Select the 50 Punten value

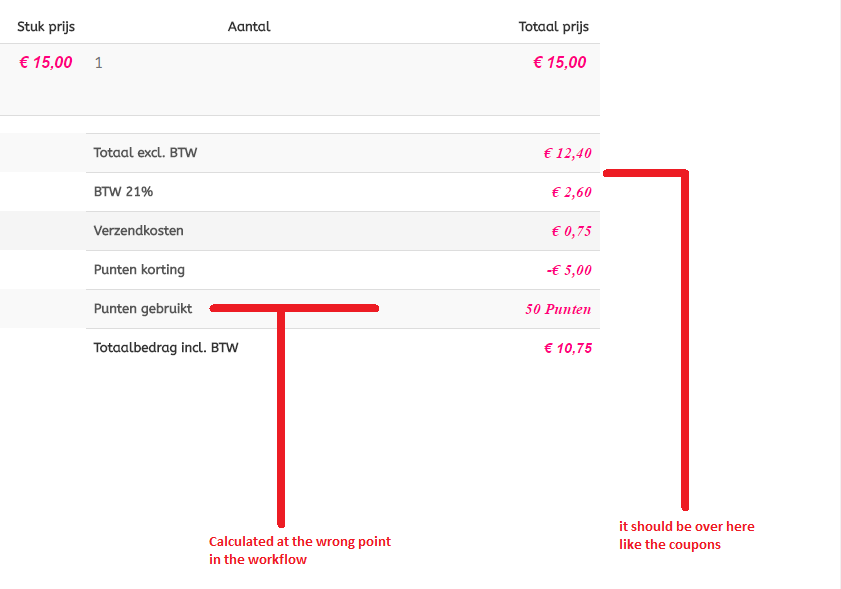tap(558, 309)
